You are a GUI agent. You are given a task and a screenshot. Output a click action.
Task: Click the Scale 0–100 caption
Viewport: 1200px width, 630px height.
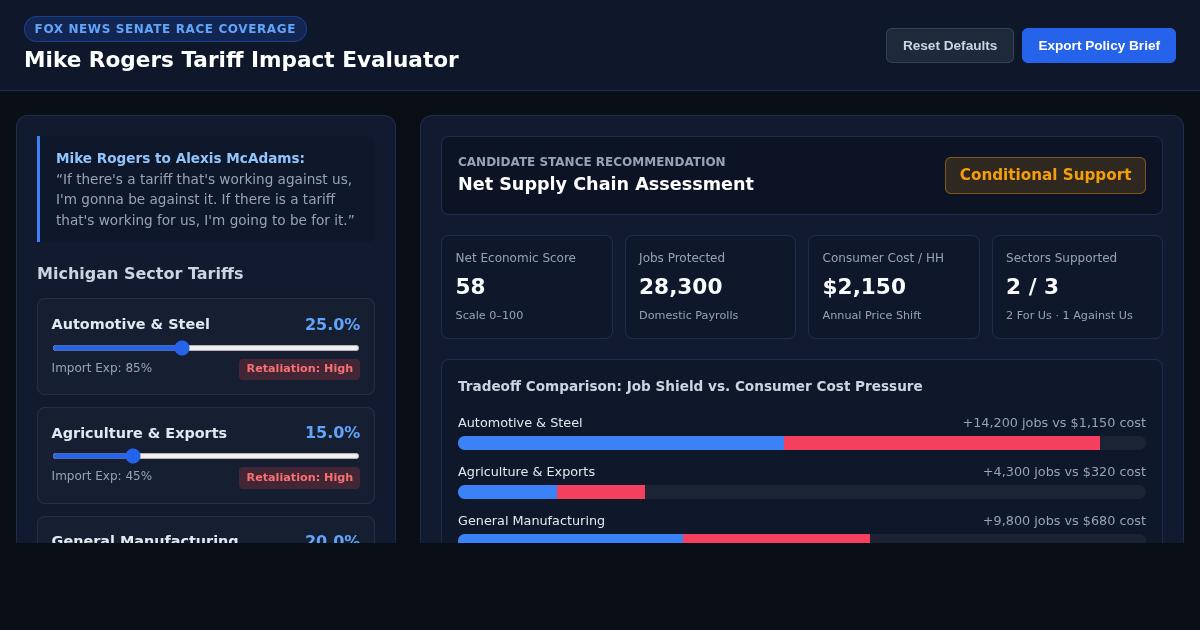coord(489,316)
